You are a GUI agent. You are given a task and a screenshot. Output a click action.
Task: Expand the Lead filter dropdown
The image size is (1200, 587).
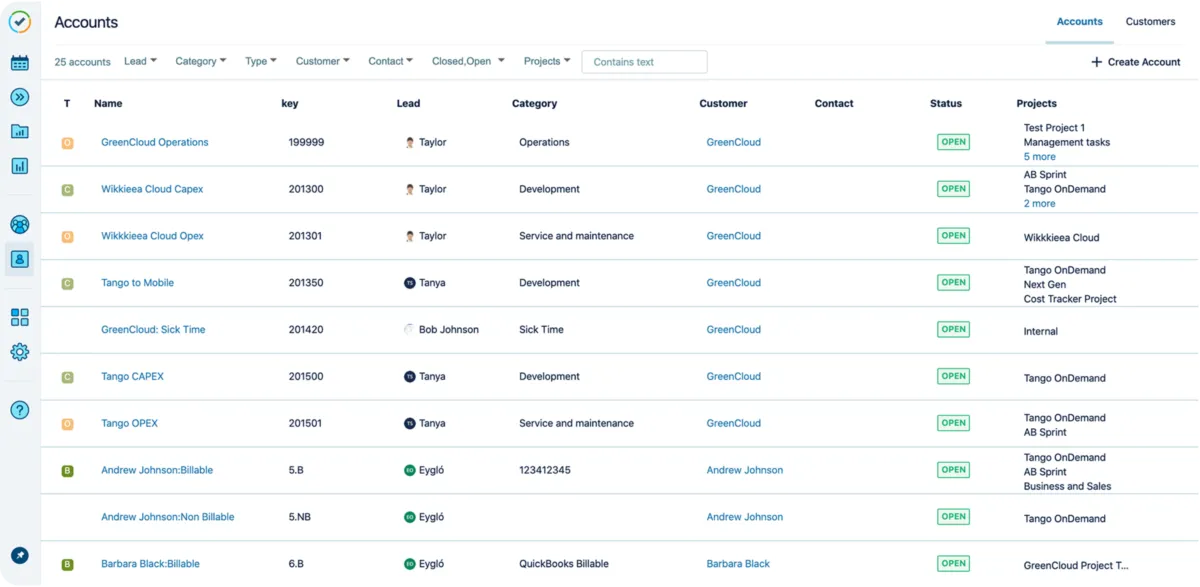click(140, 62)
